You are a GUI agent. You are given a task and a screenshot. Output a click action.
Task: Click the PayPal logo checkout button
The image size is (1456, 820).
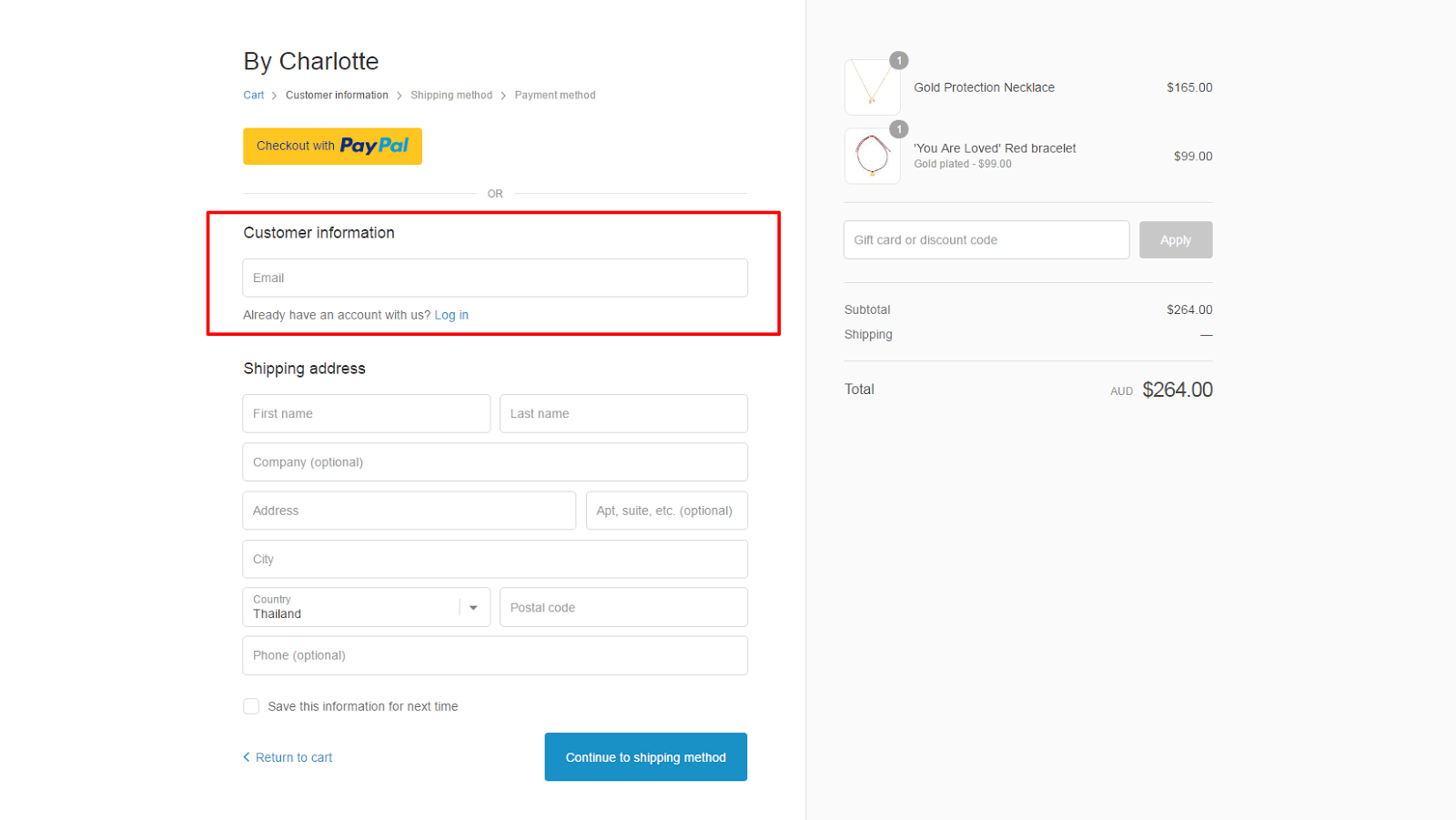[x=332, y=146]
